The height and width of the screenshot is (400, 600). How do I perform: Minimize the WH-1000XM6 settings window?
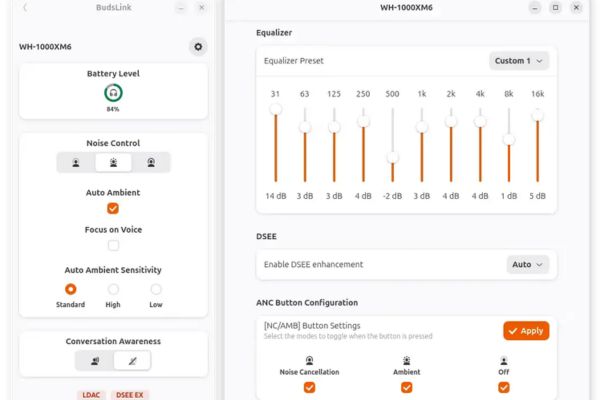[535, 7]
